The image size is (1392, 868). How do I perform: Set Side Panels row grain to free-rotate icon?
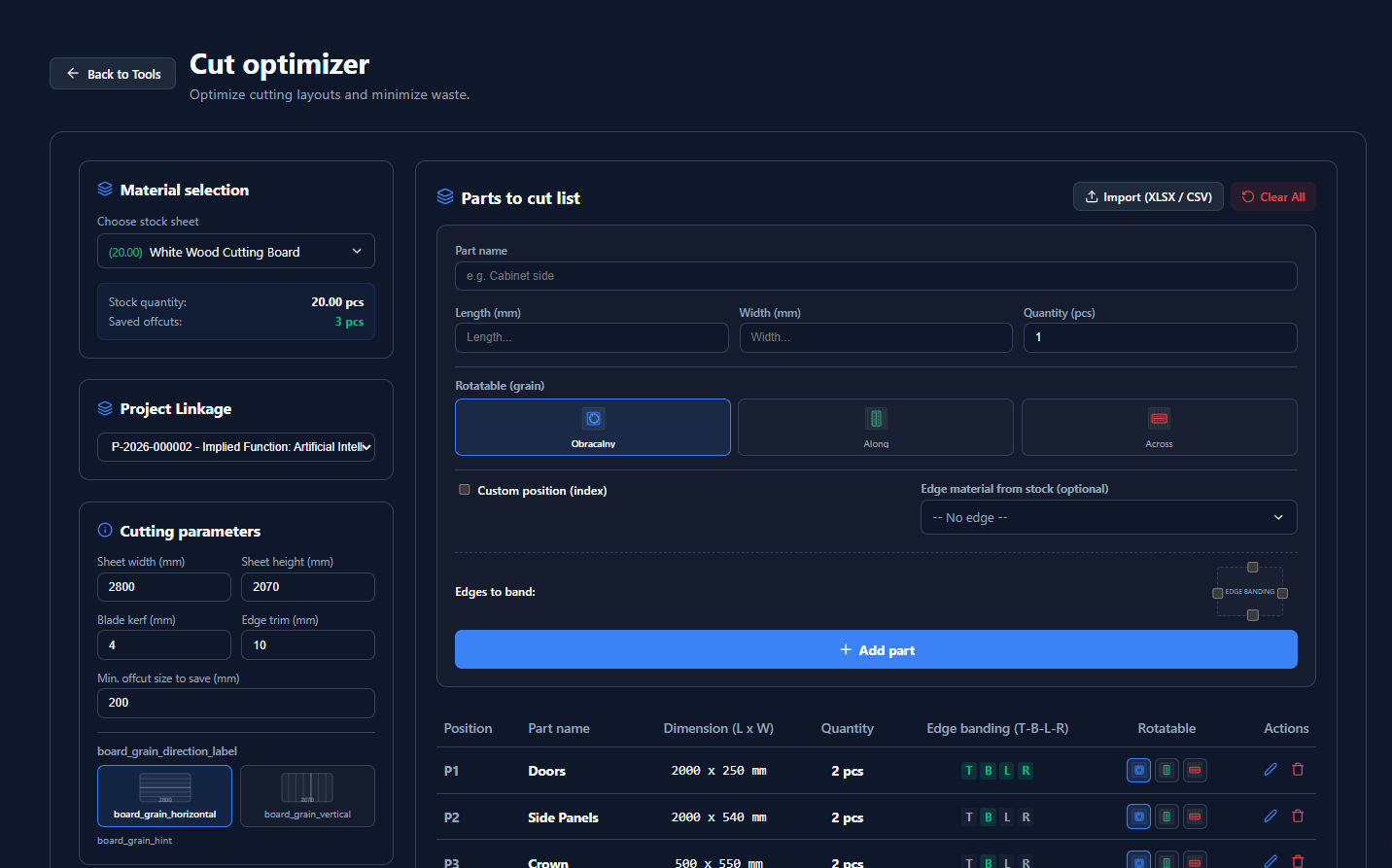click(1138, 816)
